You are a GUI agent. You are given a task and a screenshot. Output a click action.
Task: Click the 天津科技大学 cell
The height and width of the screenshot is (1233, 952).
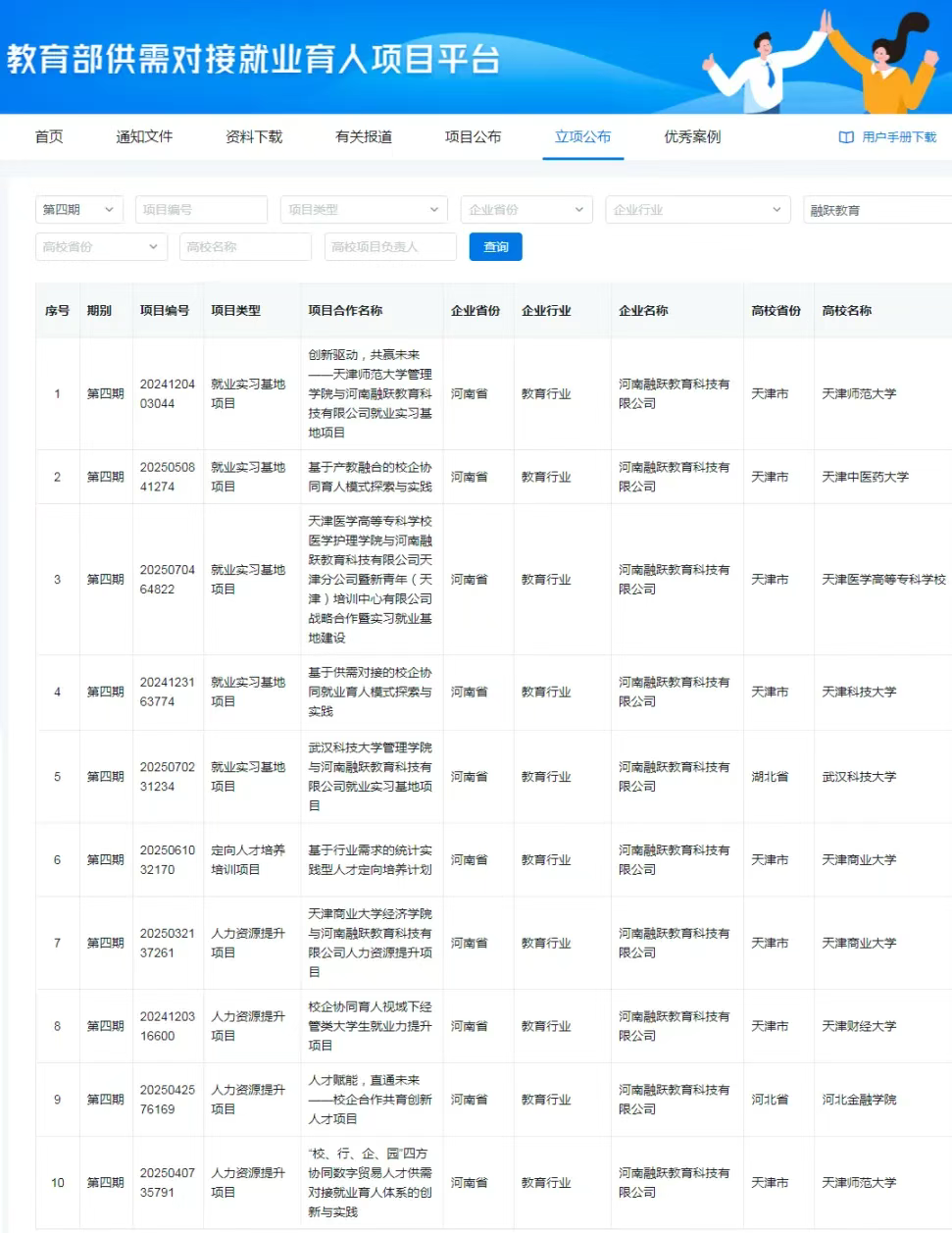(859, 692)
